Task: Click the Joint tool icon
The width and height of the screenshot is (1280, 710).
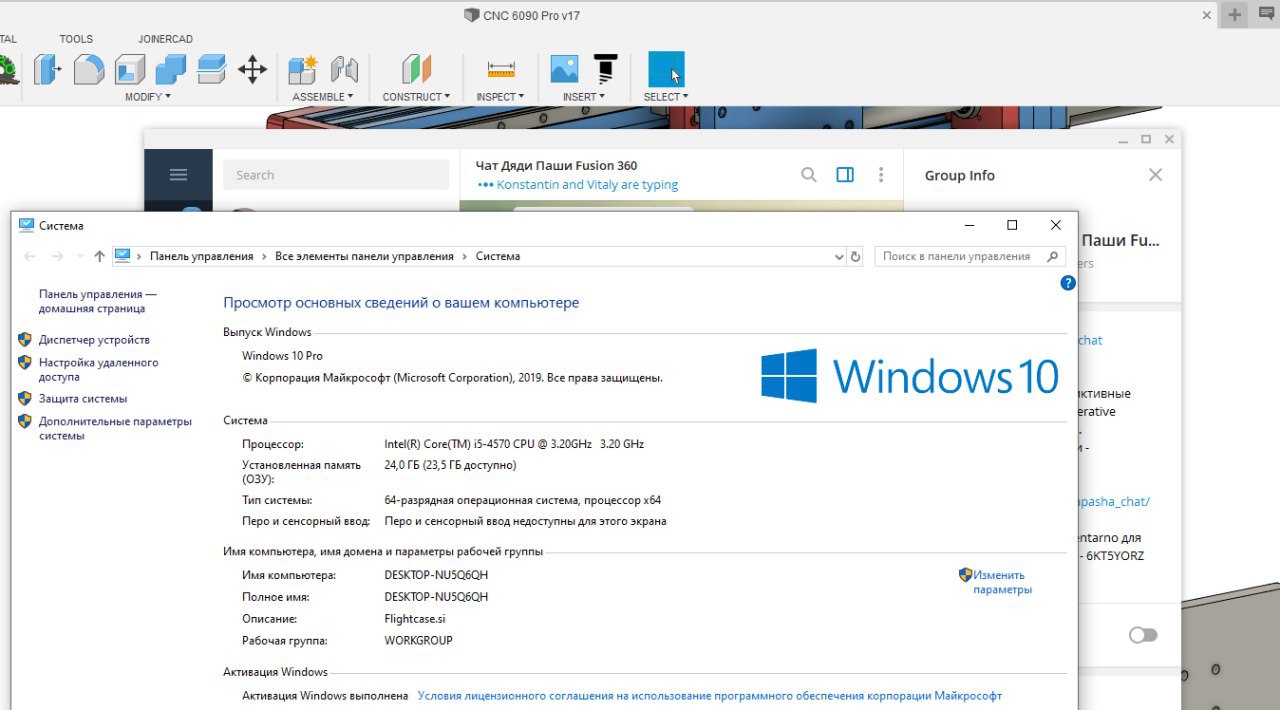Action: [x=344, y=69]
